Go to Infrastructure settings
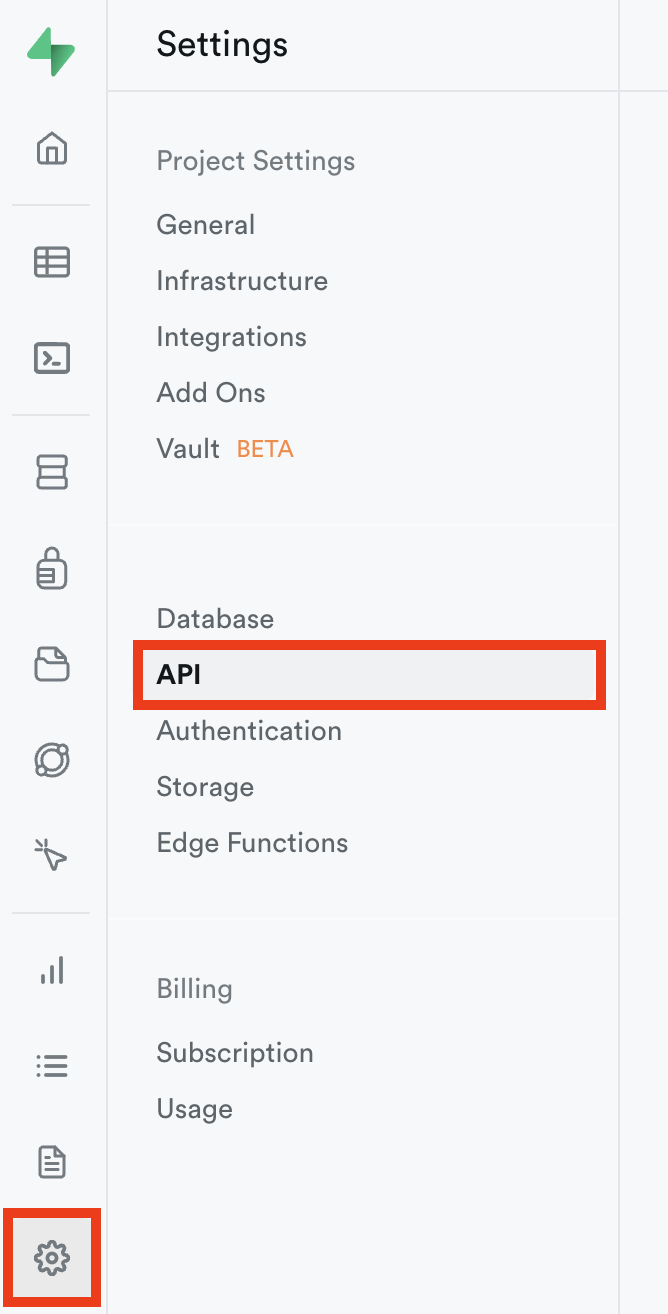This screenshot has width=668, height=1314. click(242, 281)
